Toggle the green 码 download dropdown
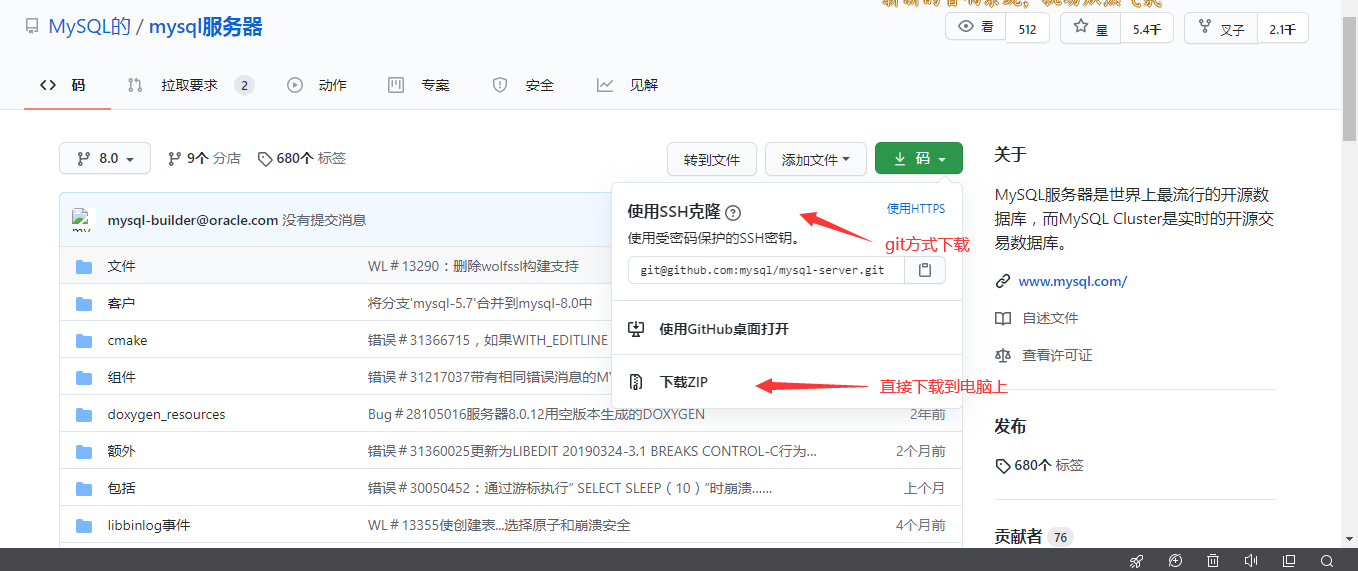1358x571 pixels. (919, 158)
